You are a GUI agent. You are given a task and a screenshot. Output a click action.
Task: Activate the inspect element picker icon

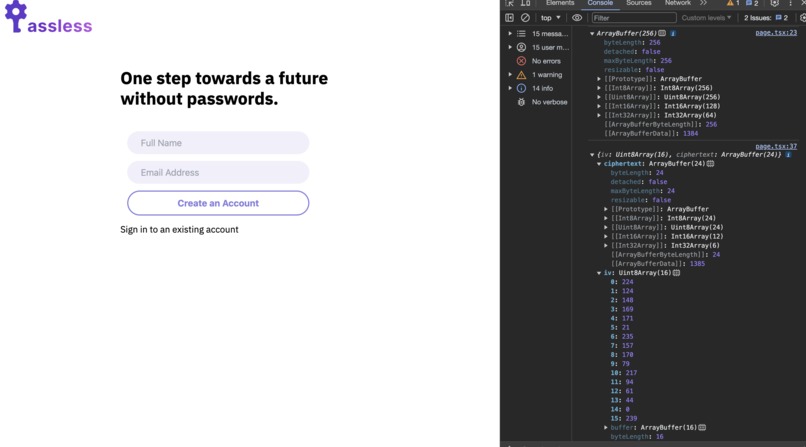pos(509,3)
